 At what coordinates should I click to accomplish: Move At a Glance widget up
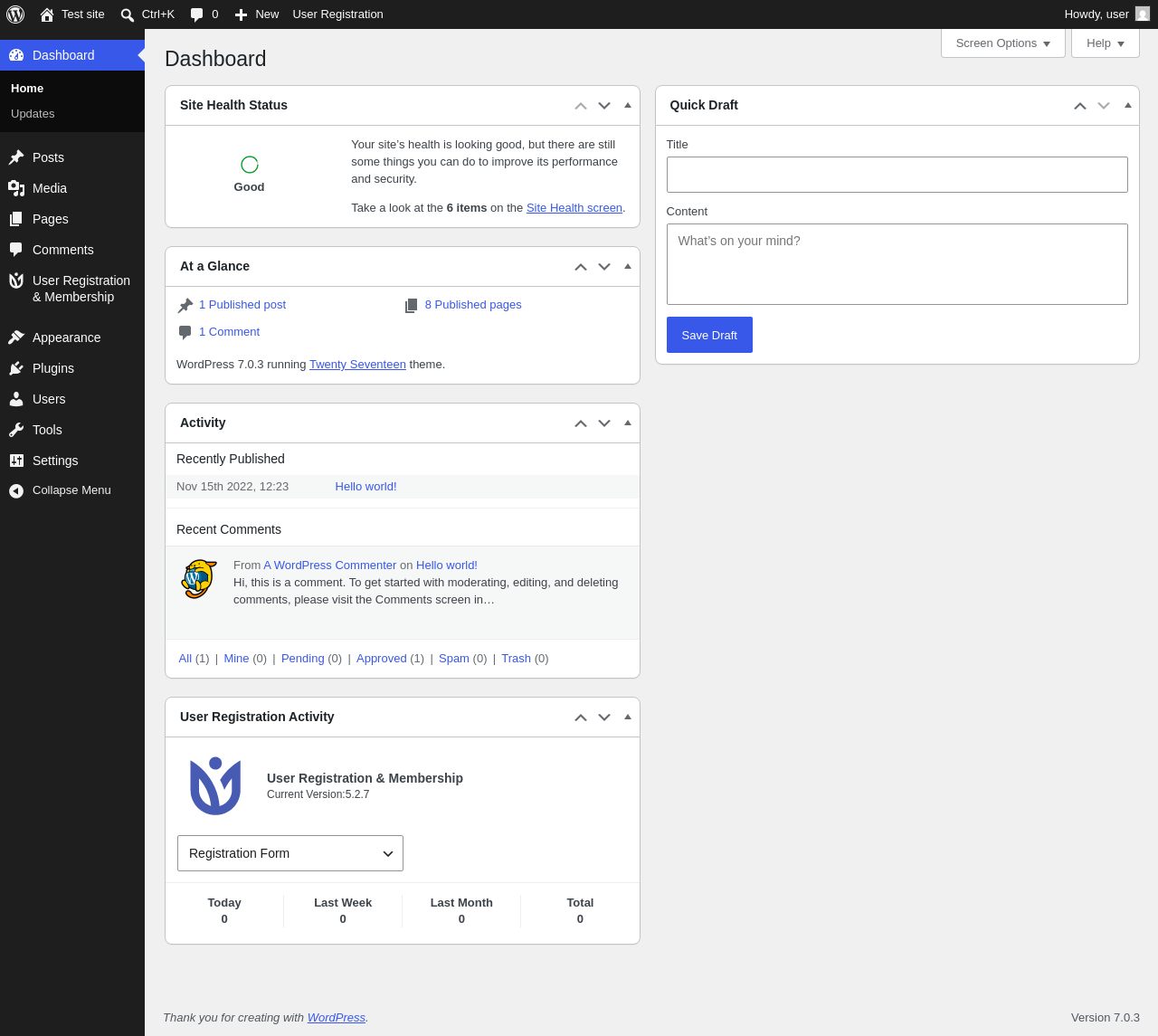tap(581, 267)
